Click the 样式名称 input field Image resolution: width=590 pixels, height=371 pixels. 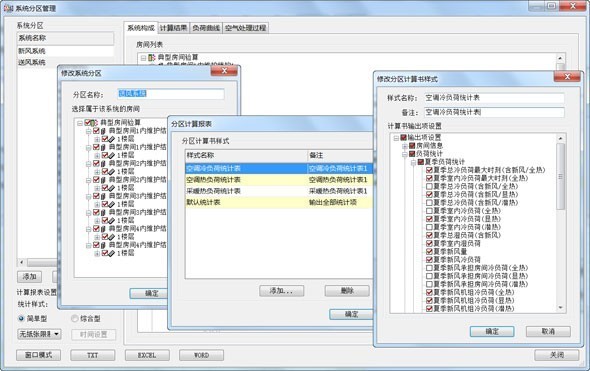point(494,98)
